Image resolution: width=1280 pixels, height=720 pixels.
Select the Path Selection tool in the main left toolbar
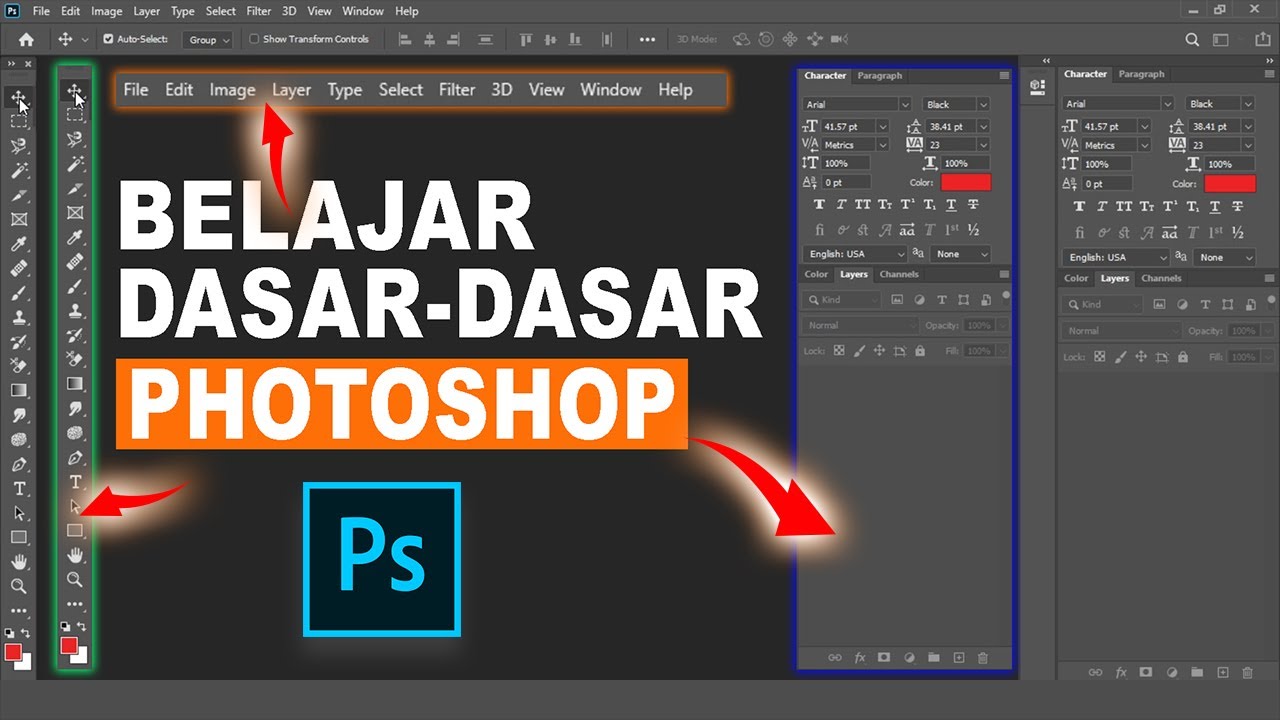click(x=18, y=513)
